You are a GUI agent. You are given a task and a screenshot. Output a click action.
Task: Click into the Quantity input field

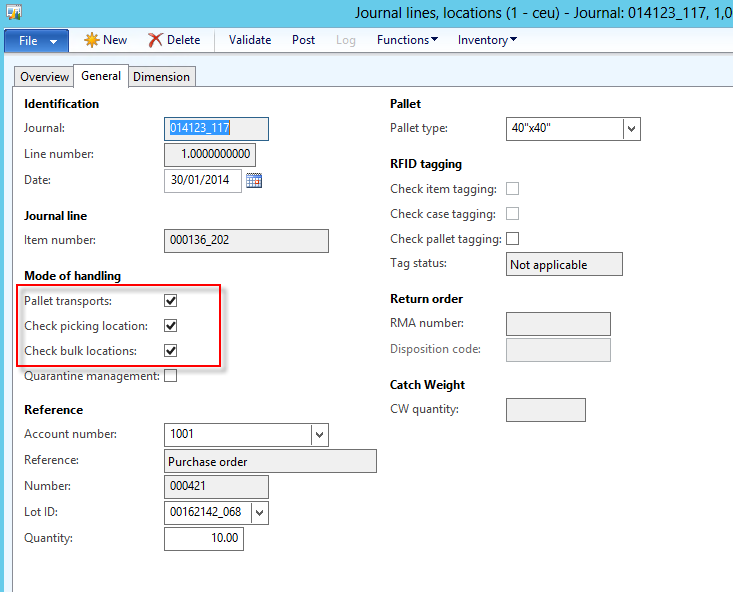(x=204, y=539)
